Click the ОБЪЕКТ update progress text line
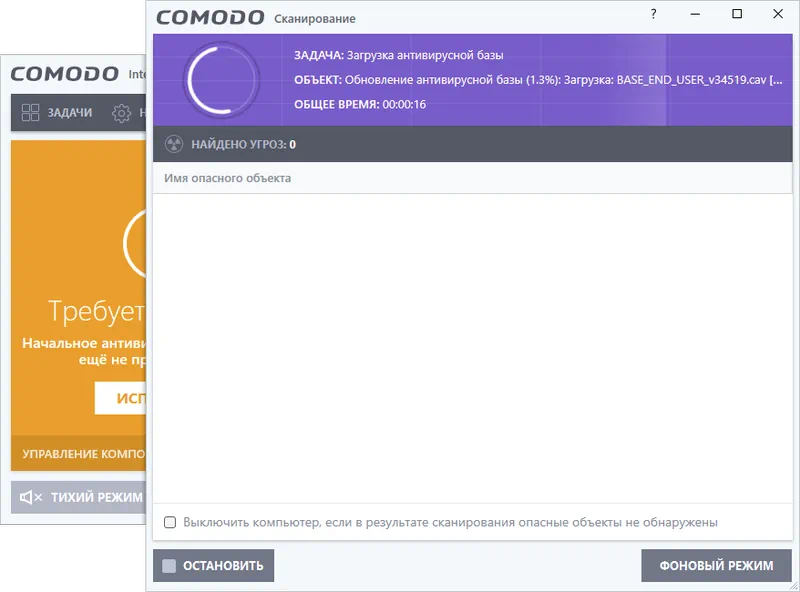800x592 pixels. click(538, 80)
